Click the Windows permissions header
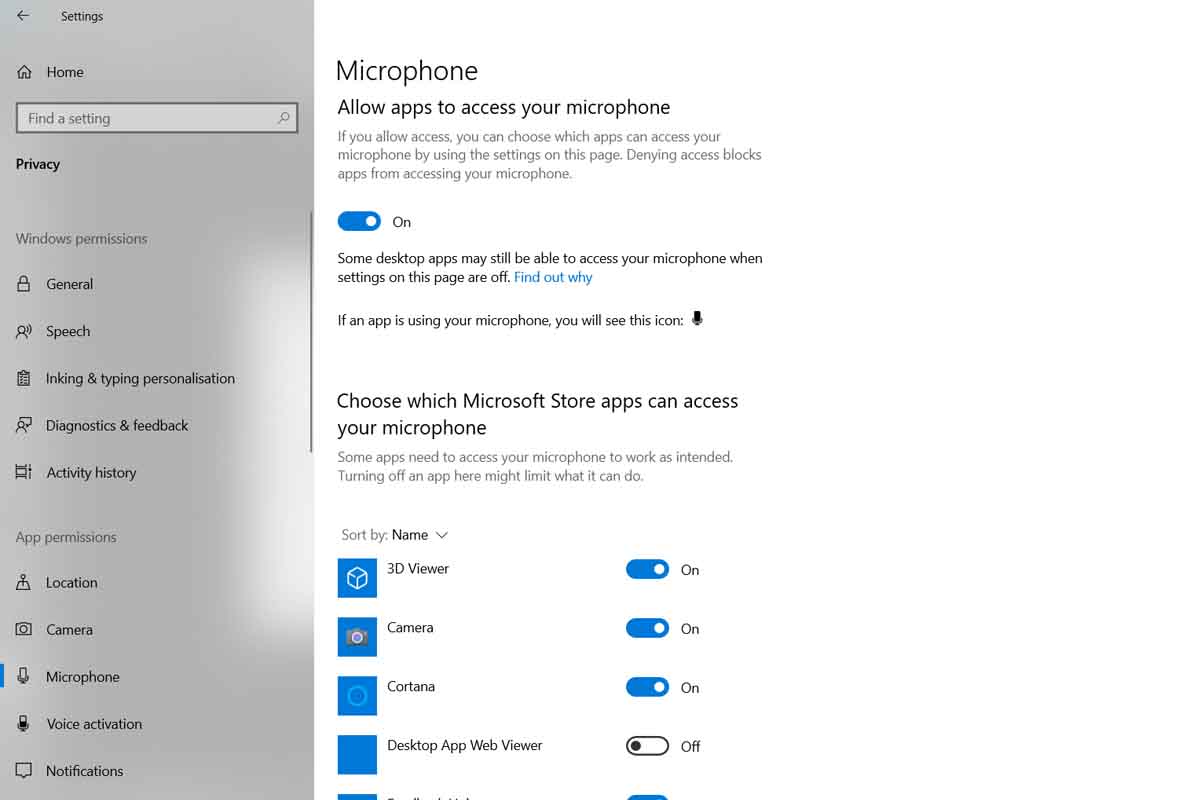 [x=81, y=239]
